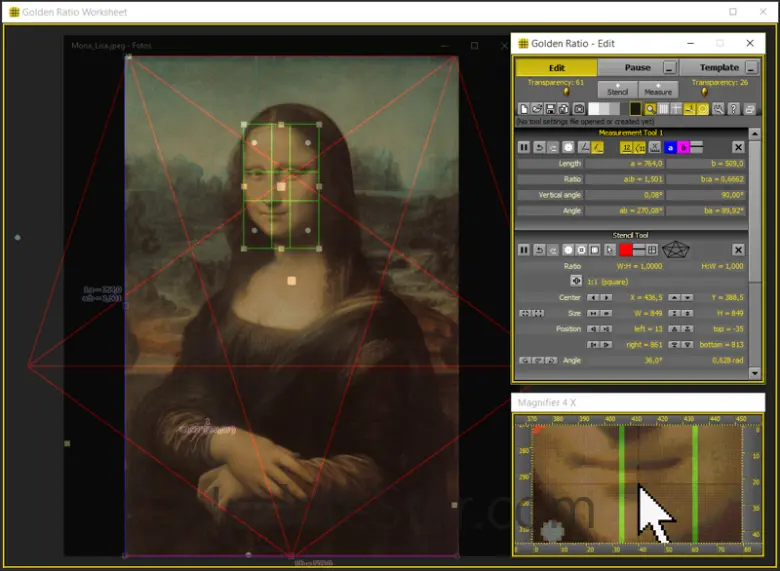Click the new file icon in toolbar
The image size is (780, 571).
522,109
